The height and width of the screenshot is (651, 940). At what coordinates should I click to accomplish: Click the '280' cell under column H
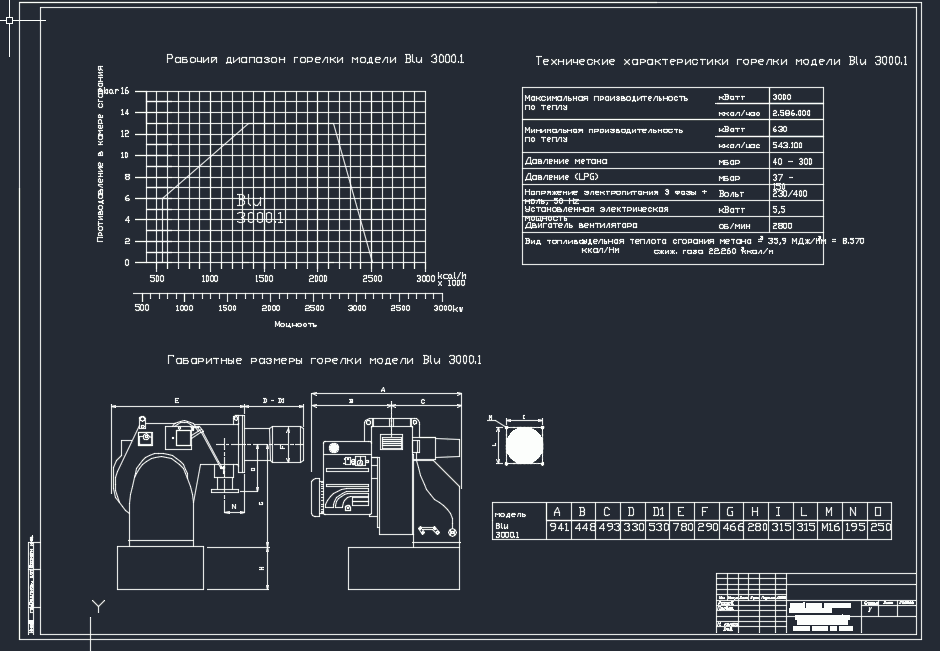point(757,528)
